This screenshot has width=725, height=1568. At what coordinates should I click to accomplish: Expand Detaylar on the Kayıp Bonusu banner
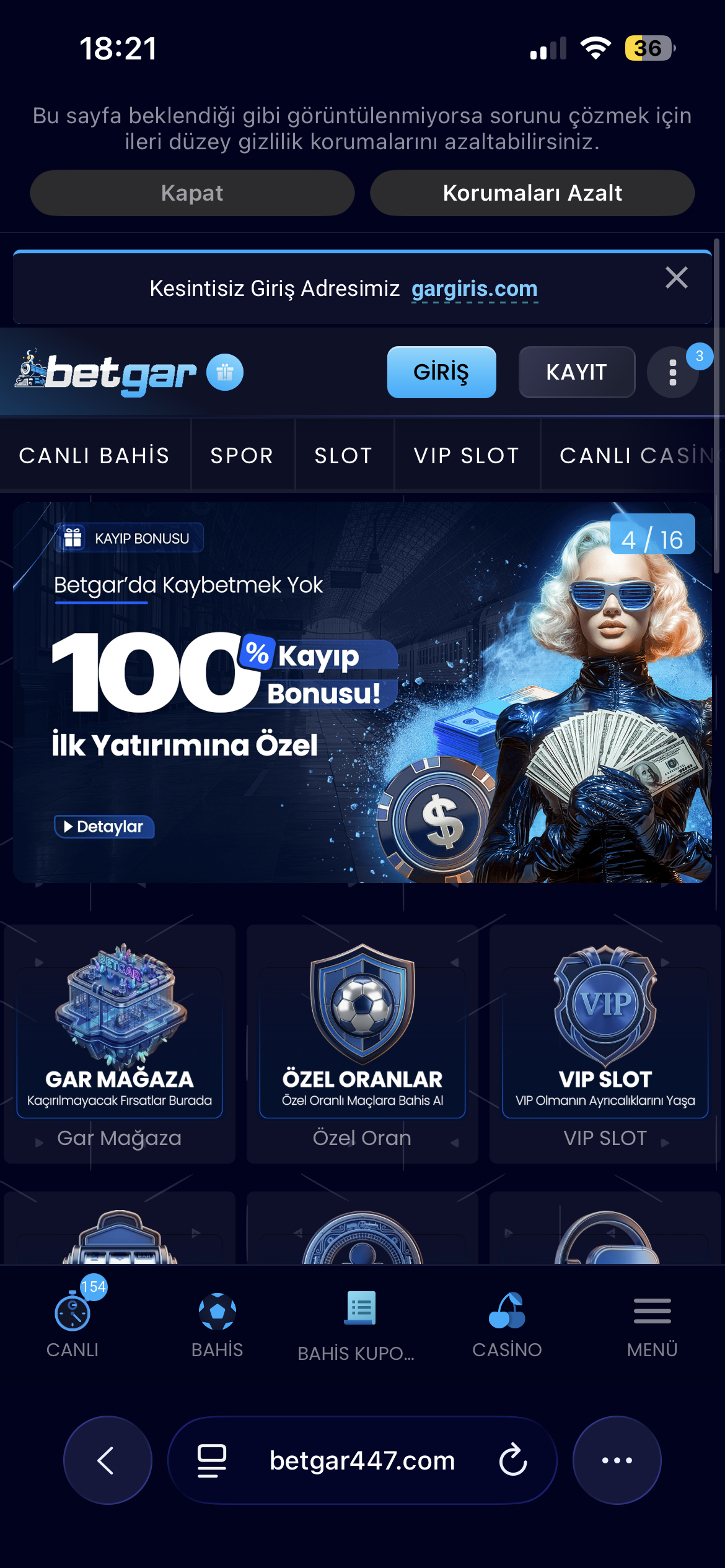click(x=104, y=827)
